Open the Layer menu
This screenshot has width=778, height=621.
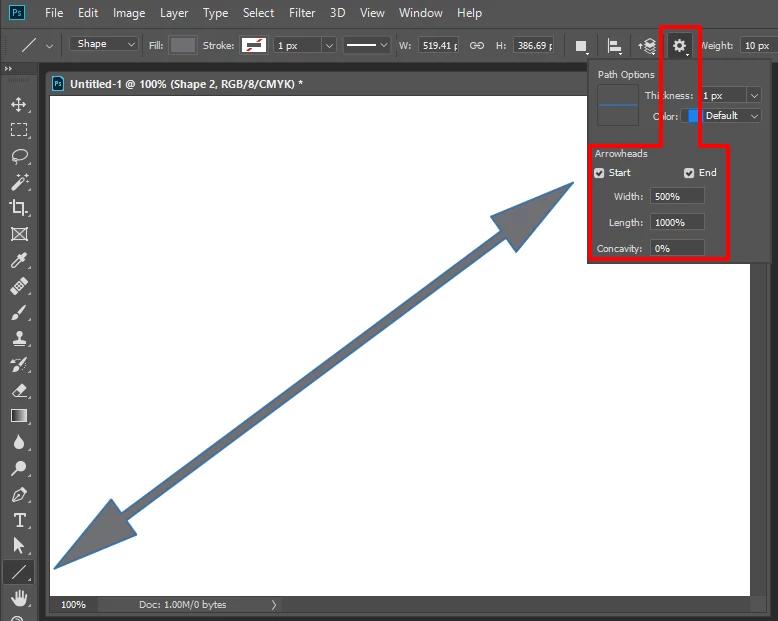tap(174, 13)
